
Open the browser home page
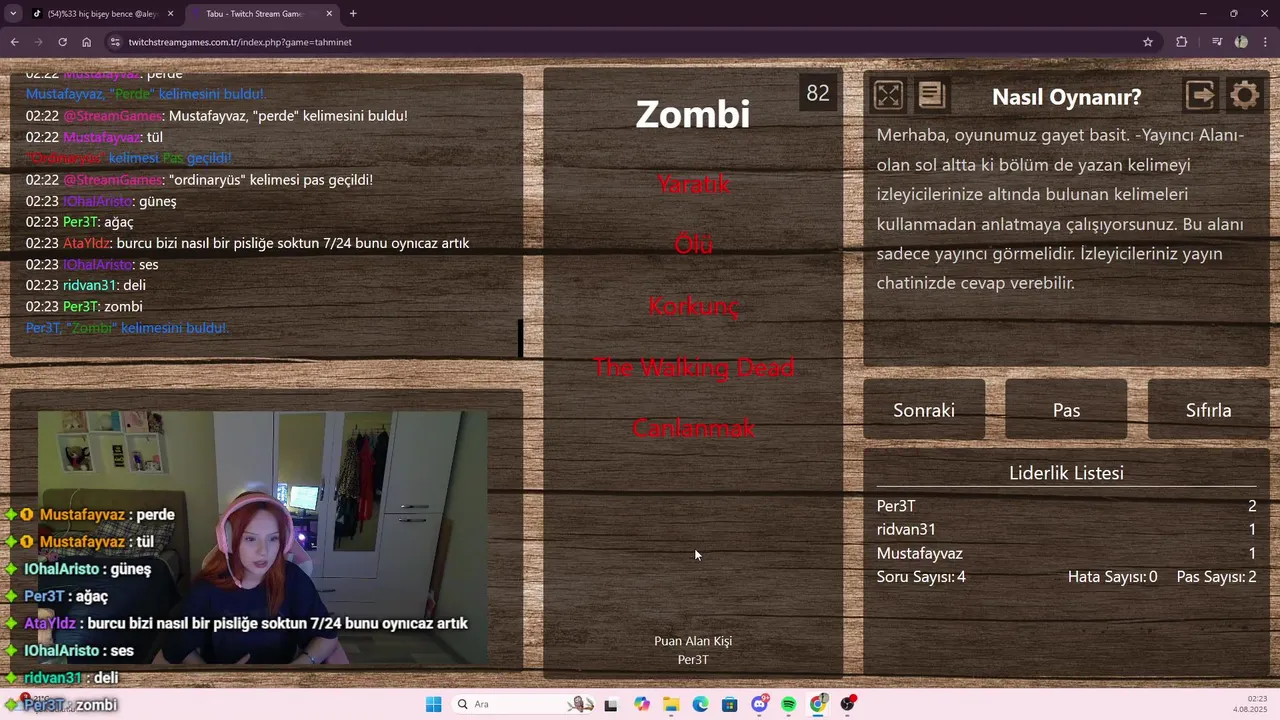coord(87,42)
